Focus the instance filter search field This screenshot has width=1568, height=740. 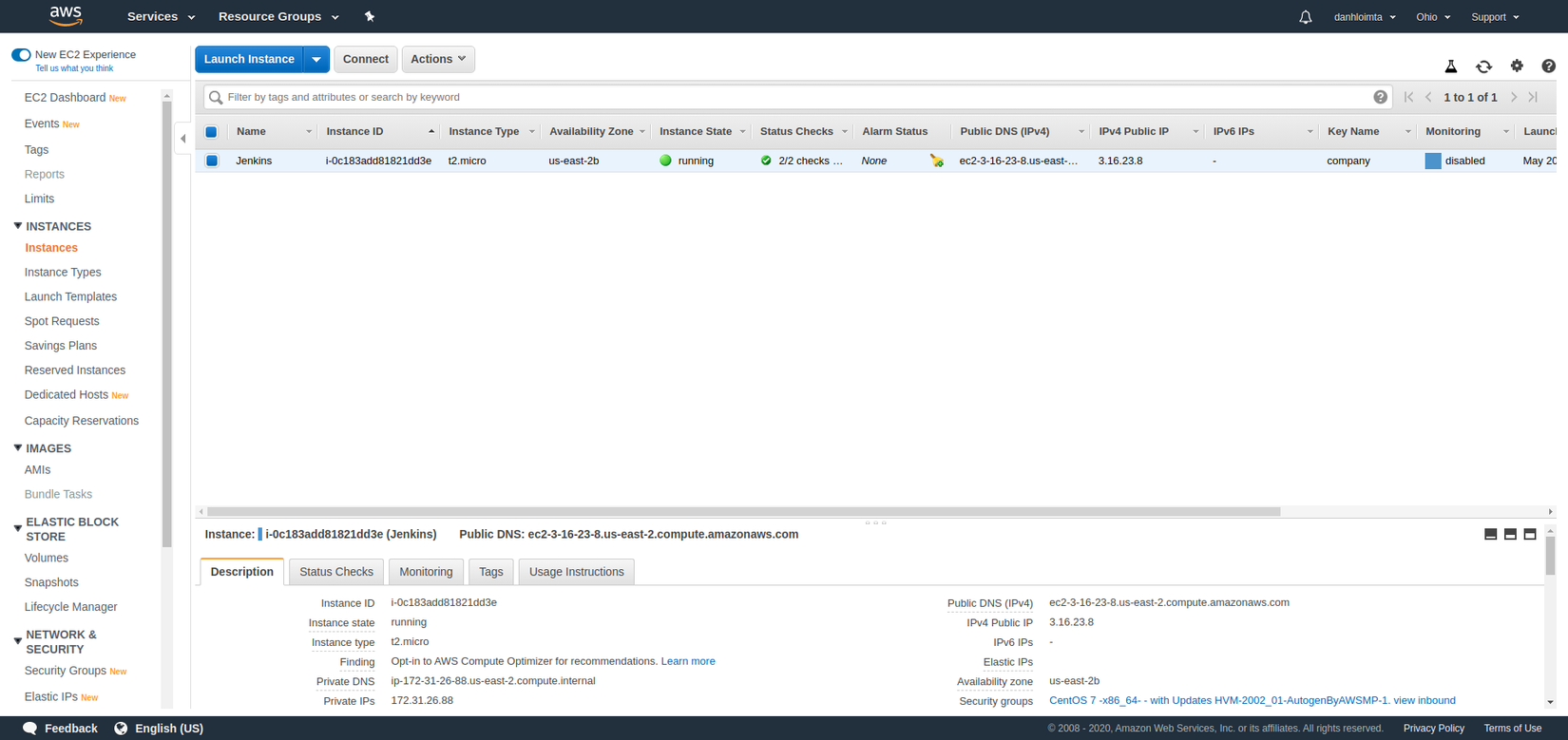tap(798, 97)
